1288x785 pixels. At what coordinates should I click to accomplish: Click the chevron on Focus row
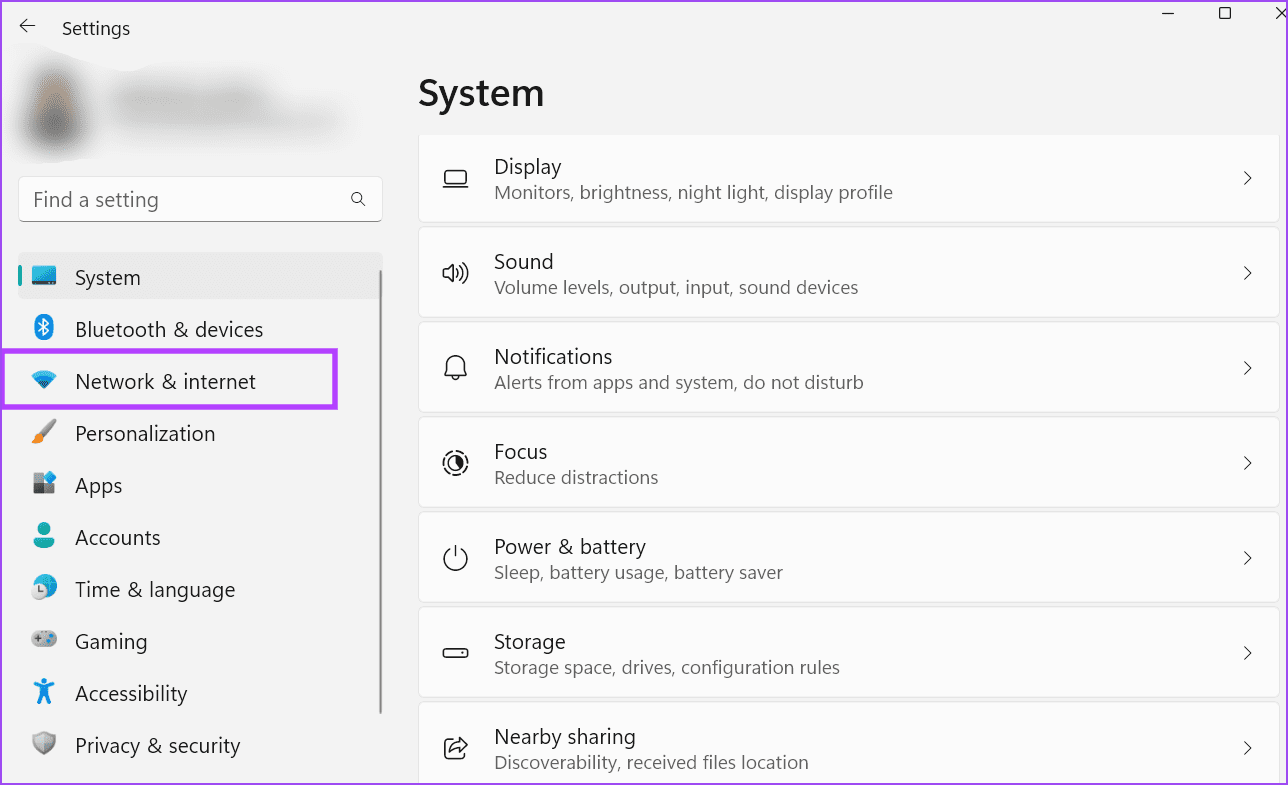[x=1247, y=463]
